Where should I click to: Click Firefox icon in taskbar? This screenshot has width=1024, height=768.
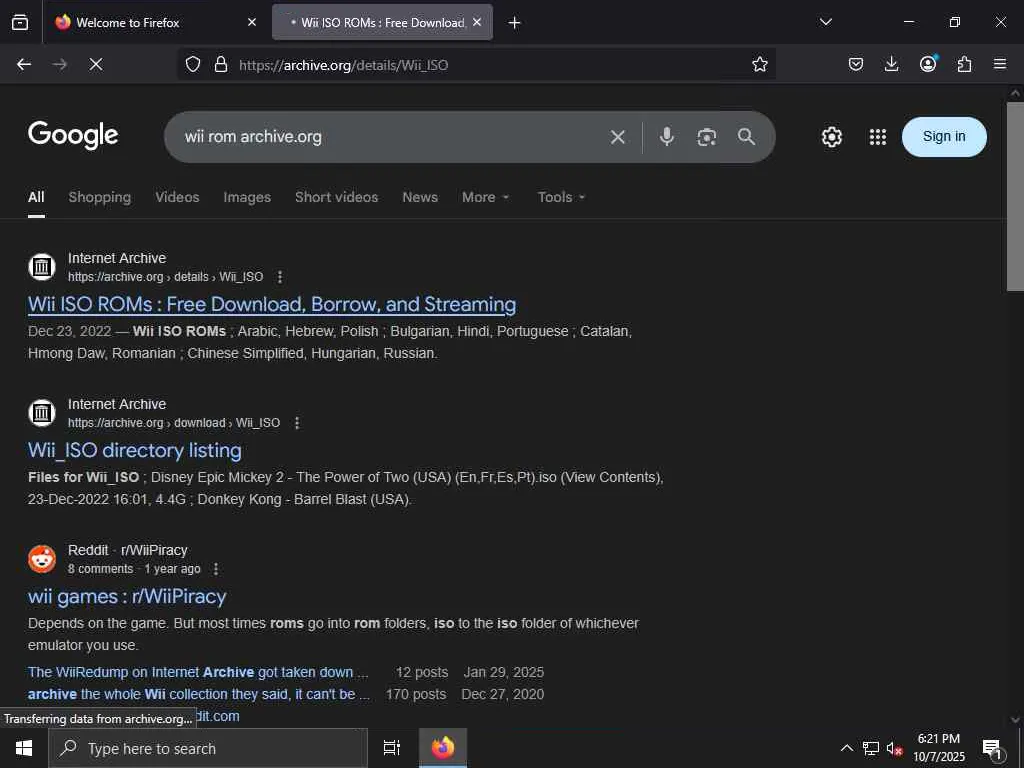(443, 748)
